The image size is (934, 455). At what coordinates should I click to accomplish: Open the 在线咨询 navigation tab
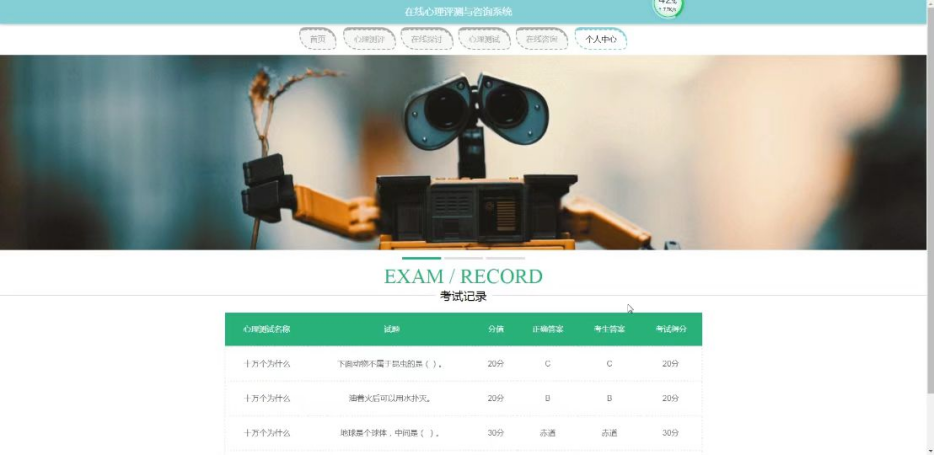541,39
